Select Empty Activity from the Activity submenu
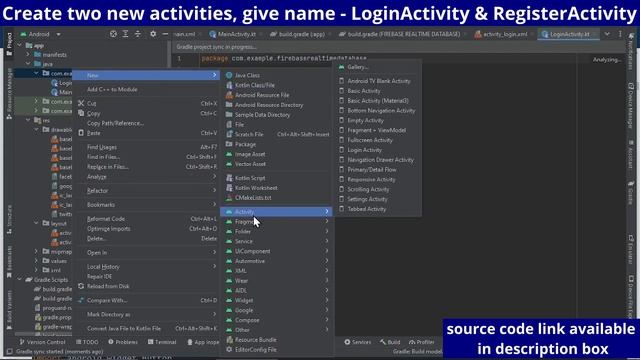640x360 pixels. 365,120
